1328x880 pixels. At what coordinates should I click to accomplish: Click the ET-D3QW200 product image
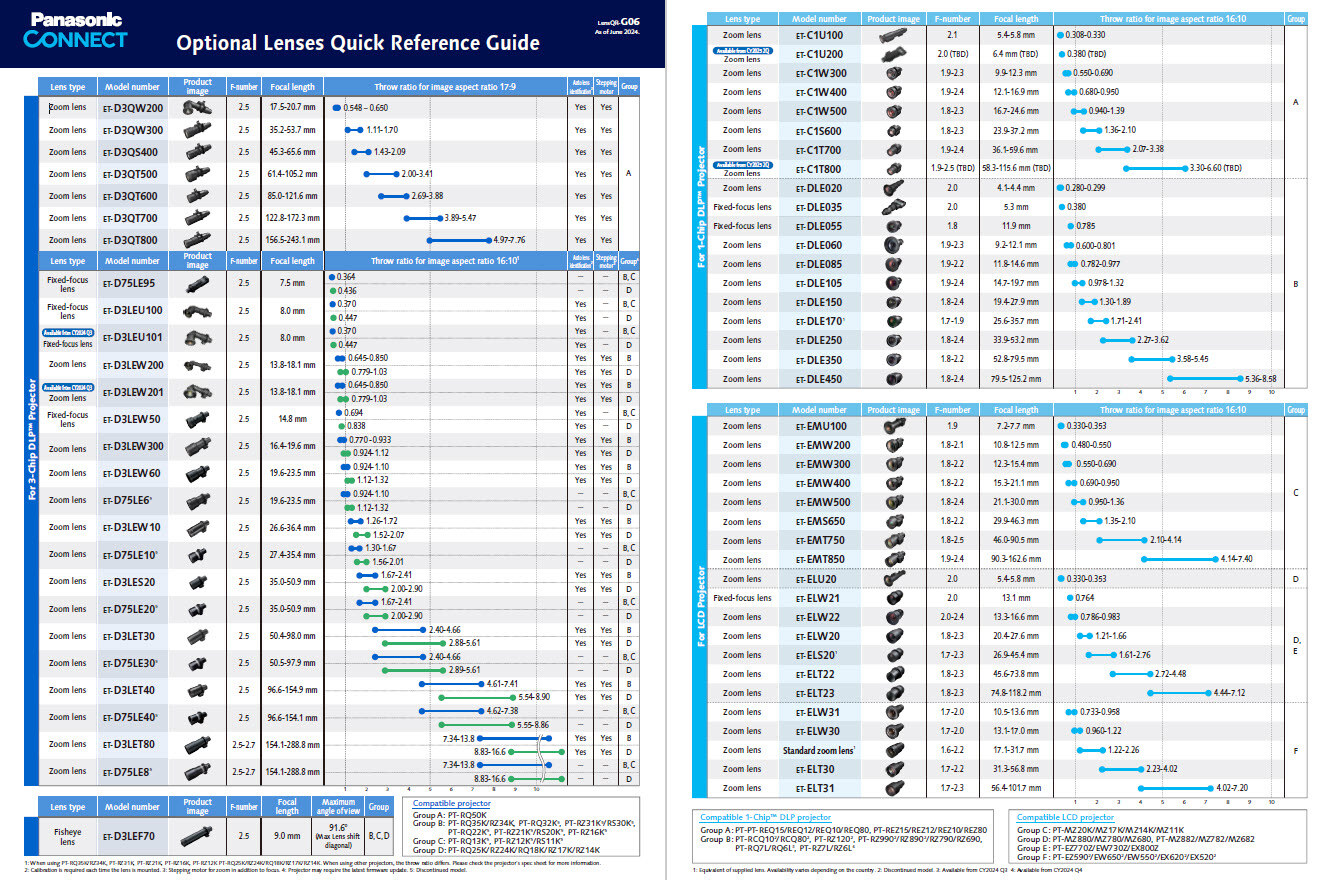(x=196, y=108)
